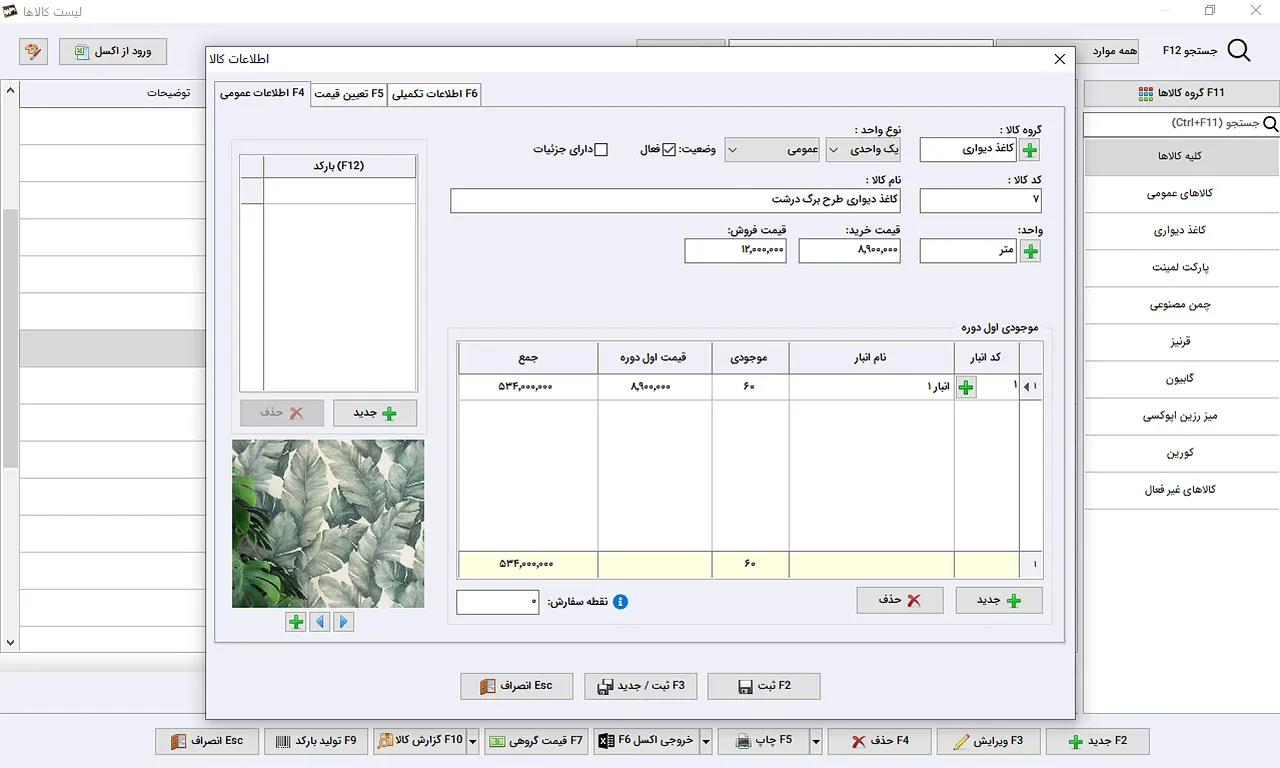Click خروجی اکسل F6 export button
Viewport: 1280px width, 768px height.
(x=646, y=741)
